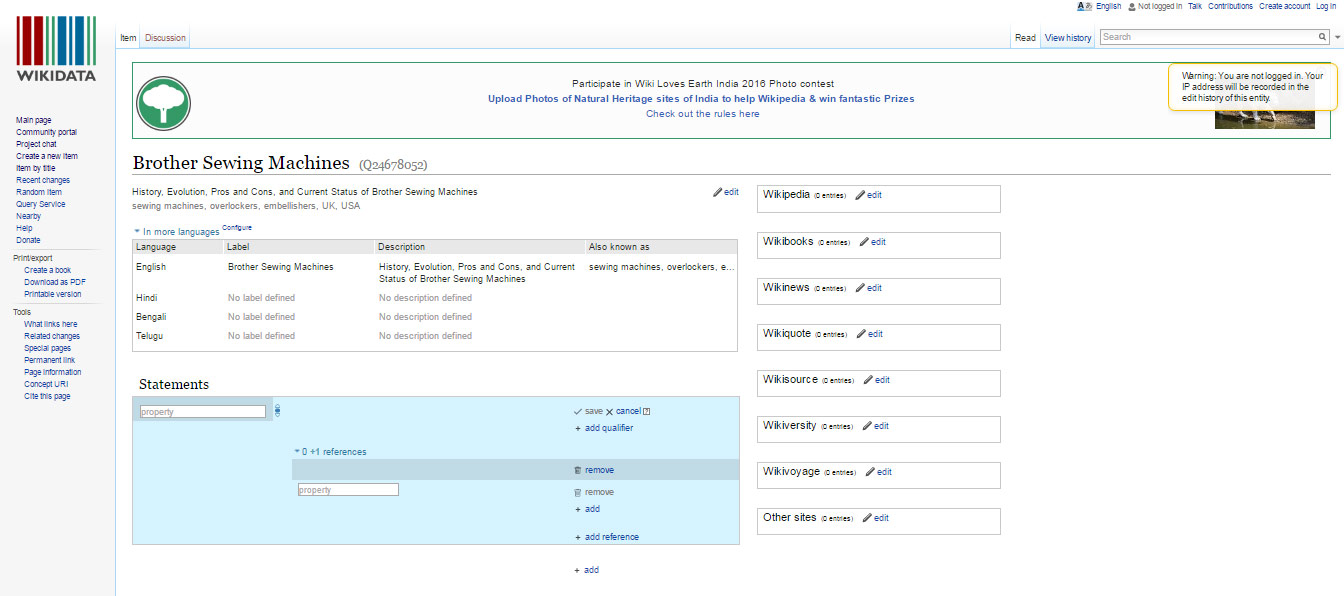
Task: Click the pencil edit icon beside Wikivoyage
Action: 870,472
